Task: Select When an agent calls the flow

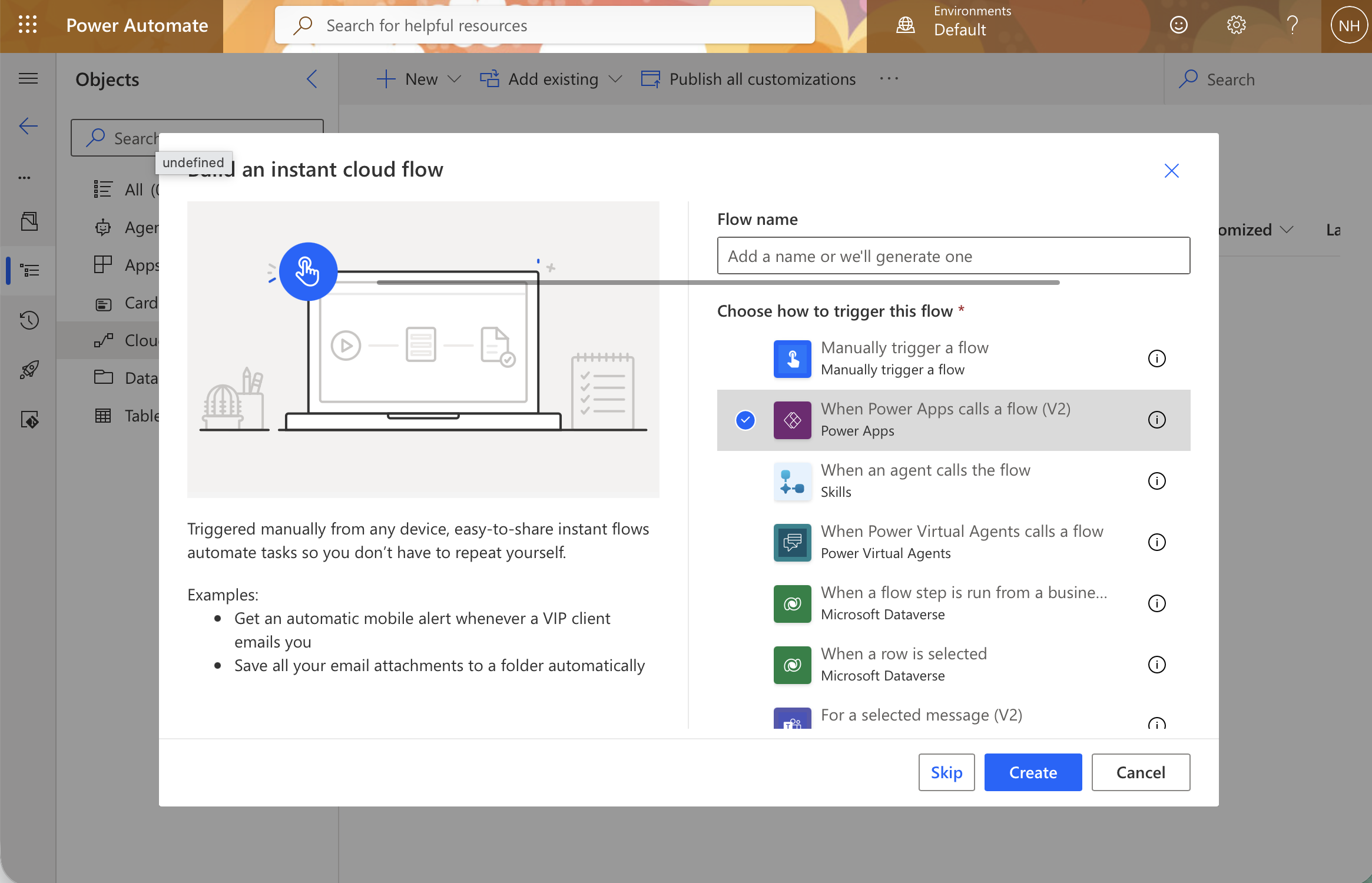Action: click(953, 481)
